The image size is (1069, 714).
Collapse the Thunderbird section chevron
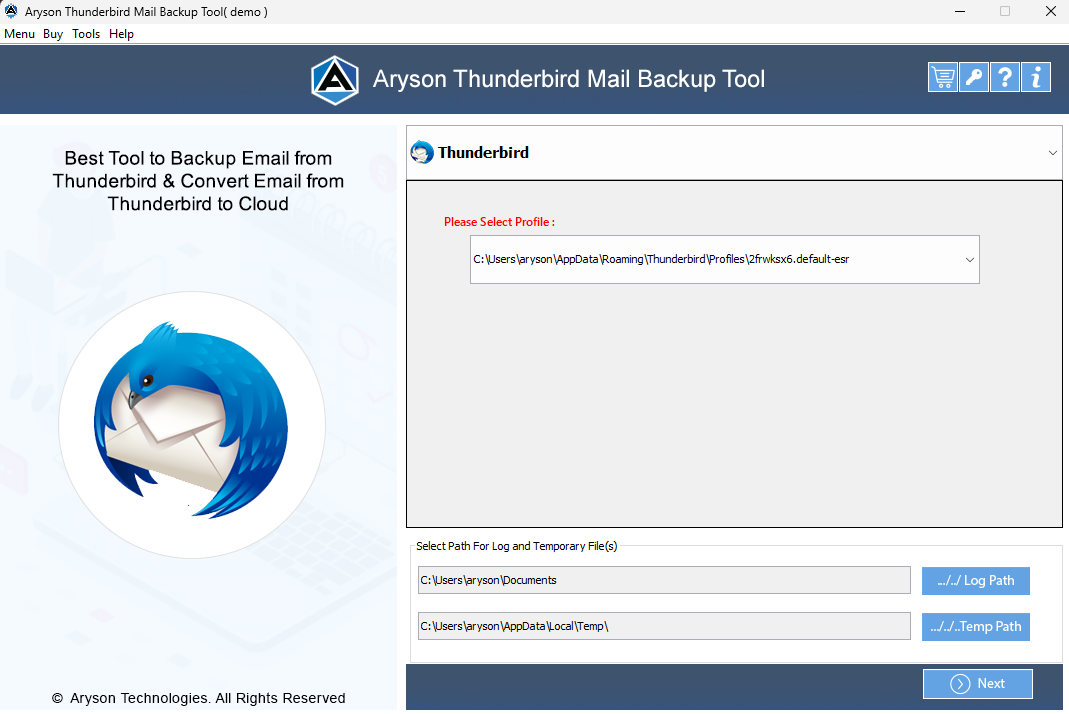pyautogui.click(x=1053, y=153)
